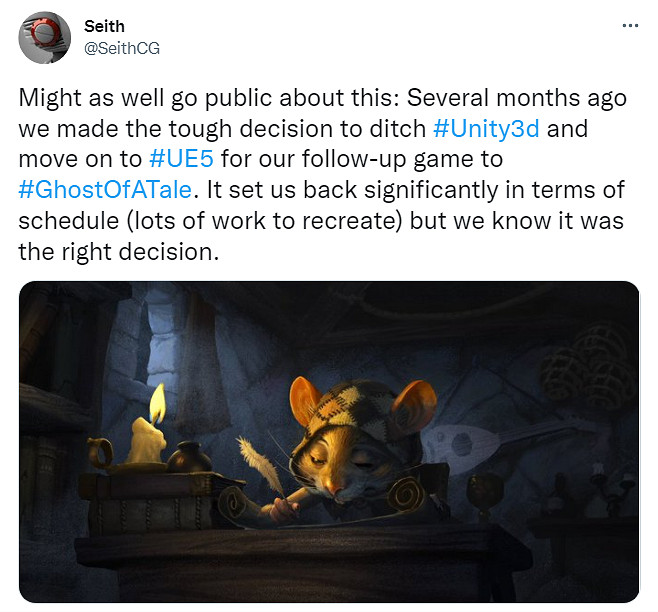Open the @SeithCG handle link
This screenshot has height=612, width=658.
(x=122, y=48)
